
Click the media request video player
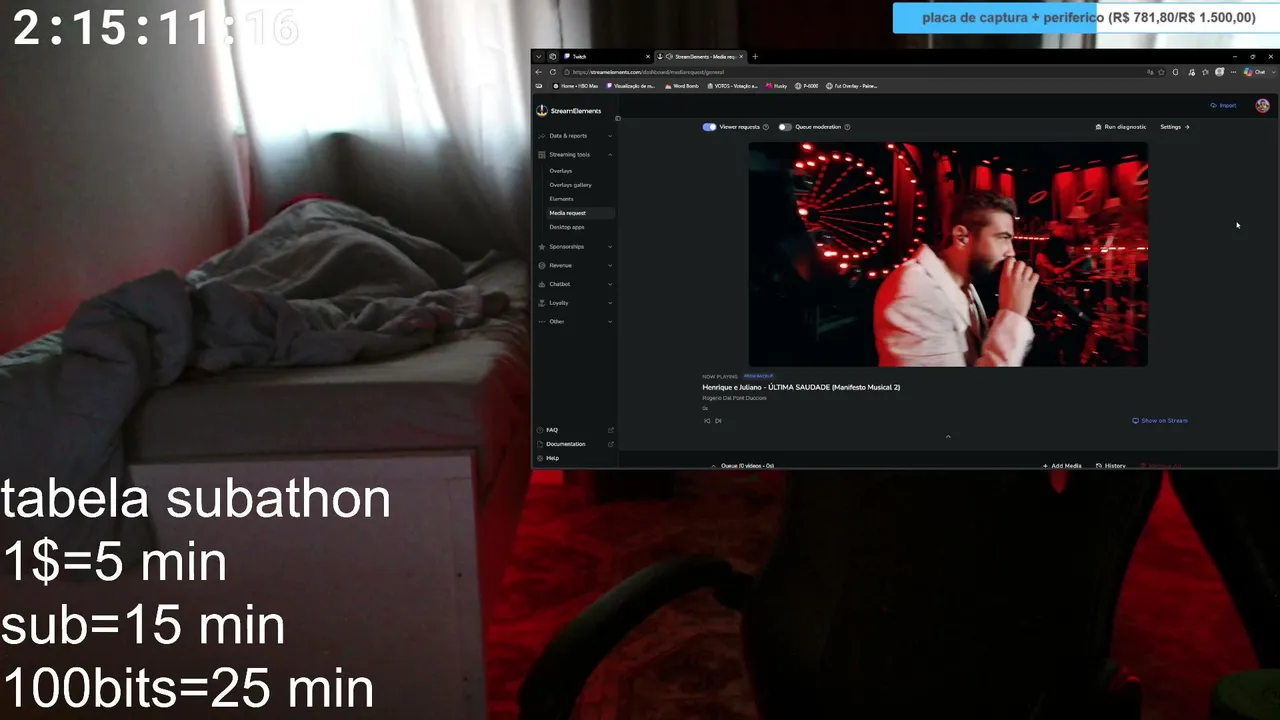(948, 254)
